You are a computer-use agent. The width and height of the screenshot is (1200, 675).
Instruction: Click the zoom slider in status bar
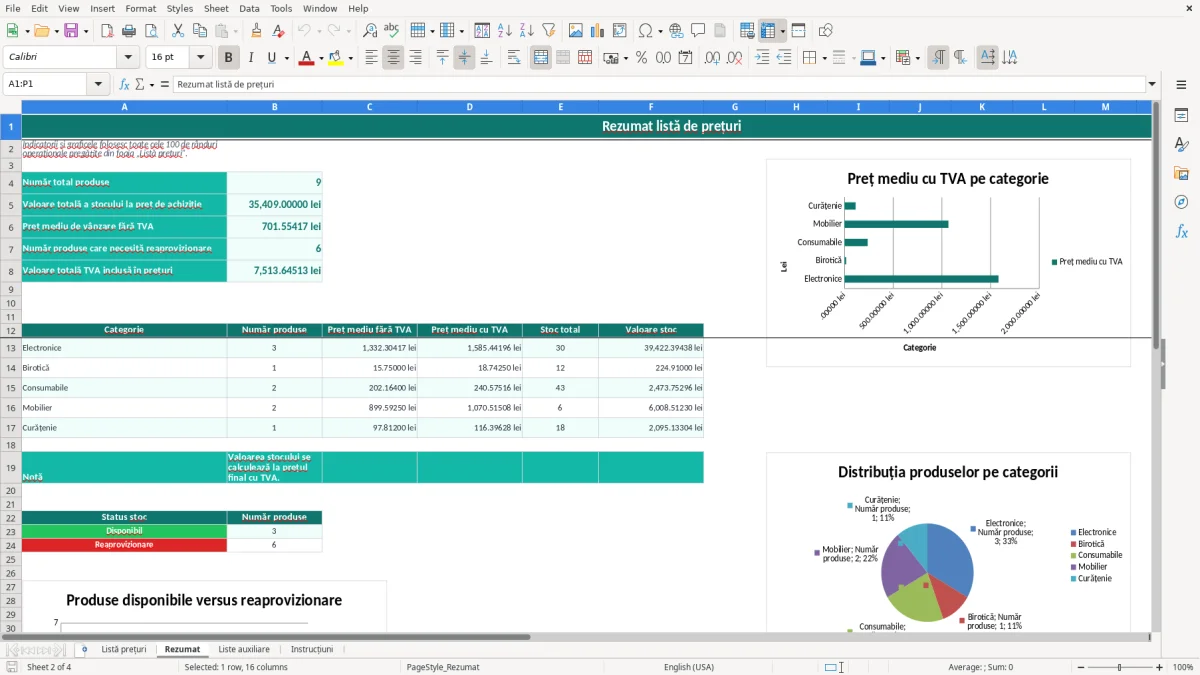tap(1118, 667)
